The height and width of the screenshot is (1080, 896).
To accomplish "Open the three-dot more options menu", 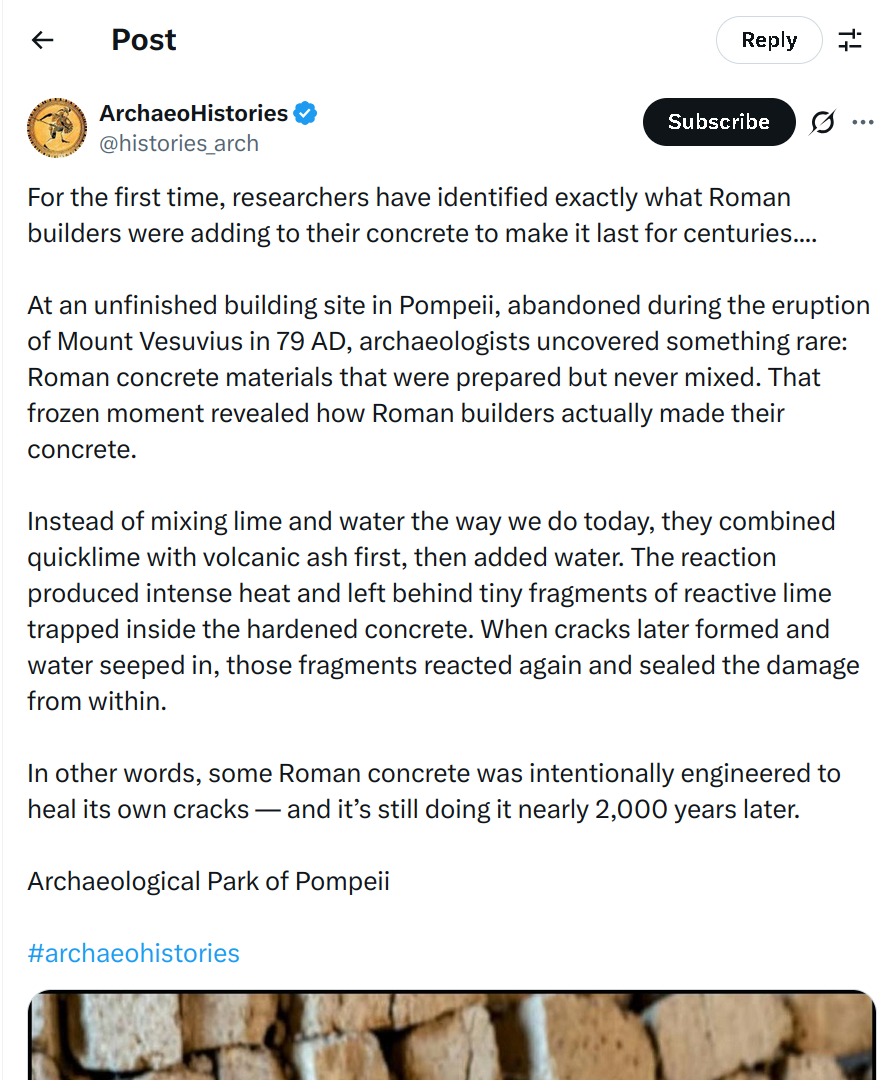I will (x=863, y=122).
